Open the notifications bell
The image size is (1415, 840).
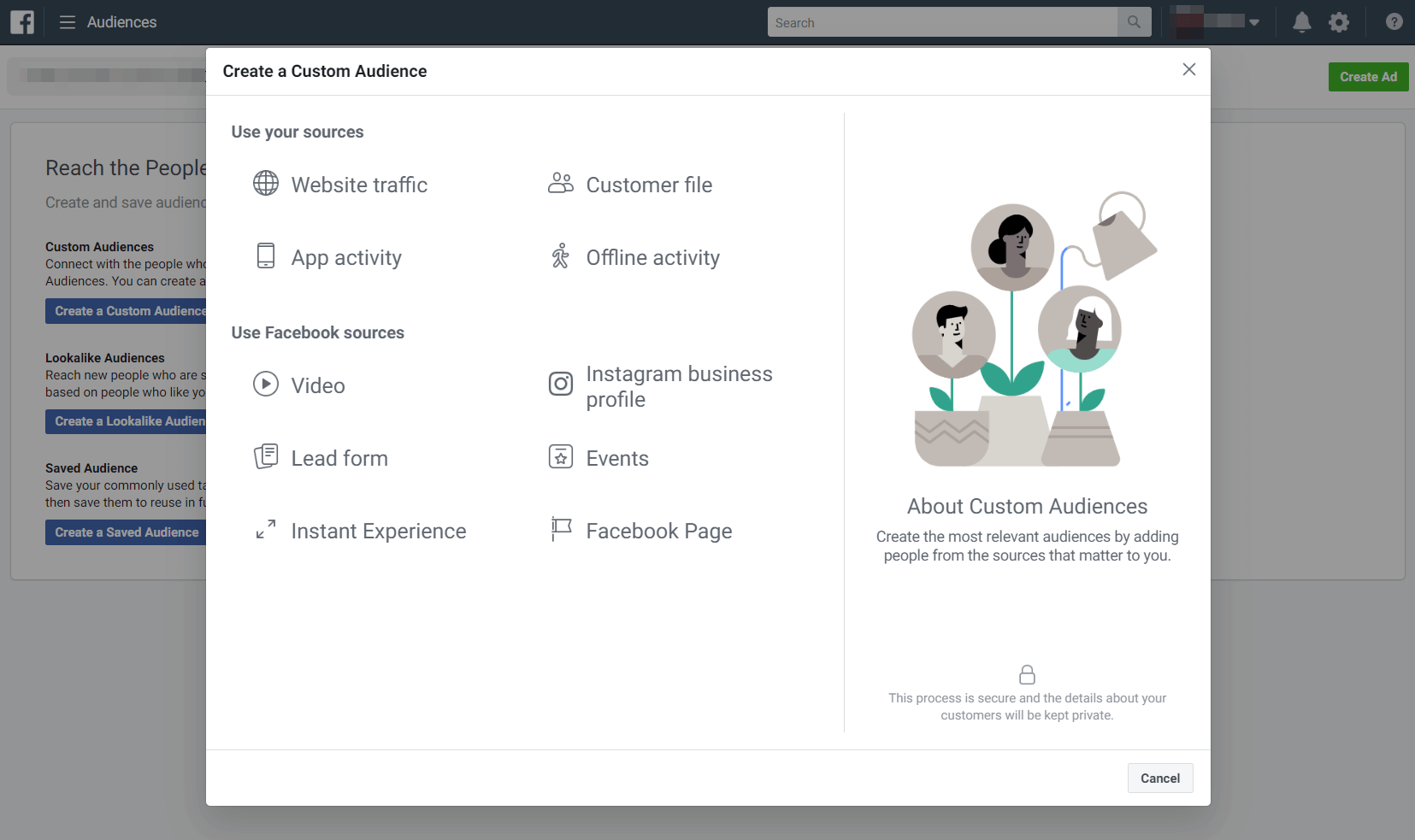[1301, 22]
